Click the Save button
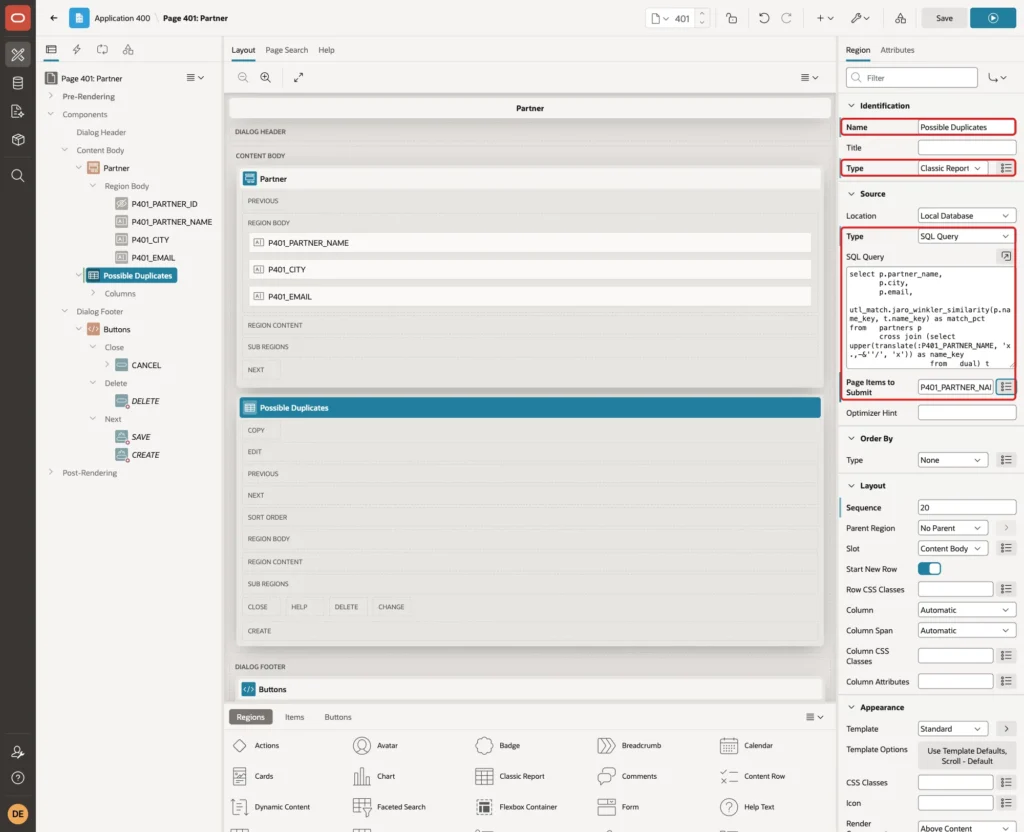This screenshot has width=1024, height=832. click(944, 18)
